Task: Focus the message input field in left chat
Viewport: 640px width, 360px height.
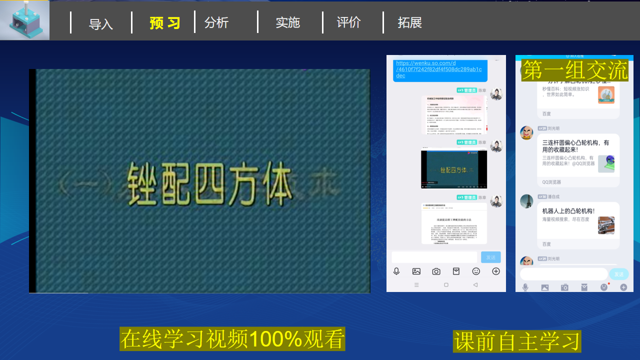Action: point(434,257)
